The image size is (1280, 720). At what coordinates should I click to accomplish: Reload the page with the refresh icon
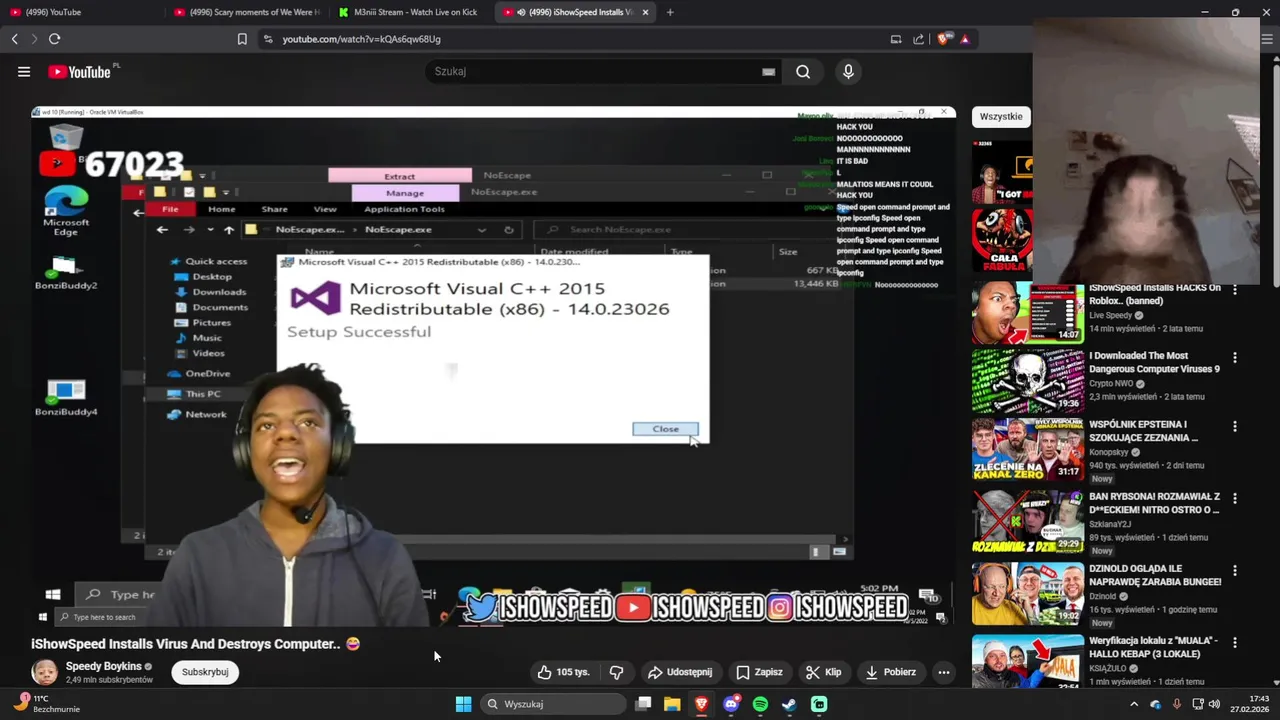(54, 39)
